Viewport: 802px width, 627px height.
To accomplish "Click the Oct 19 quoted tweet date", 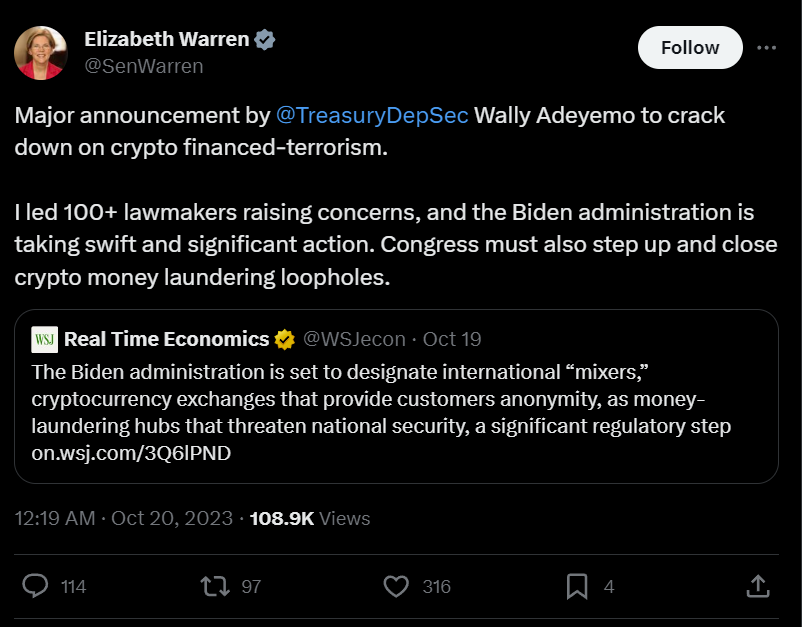I will 452,339.
